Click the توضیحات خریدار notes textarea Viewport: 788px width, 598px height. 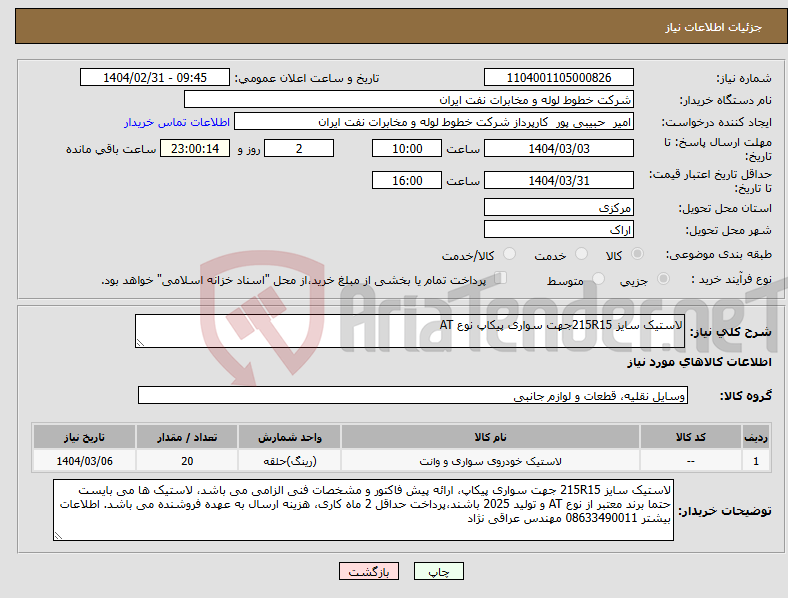click(363, 510)
